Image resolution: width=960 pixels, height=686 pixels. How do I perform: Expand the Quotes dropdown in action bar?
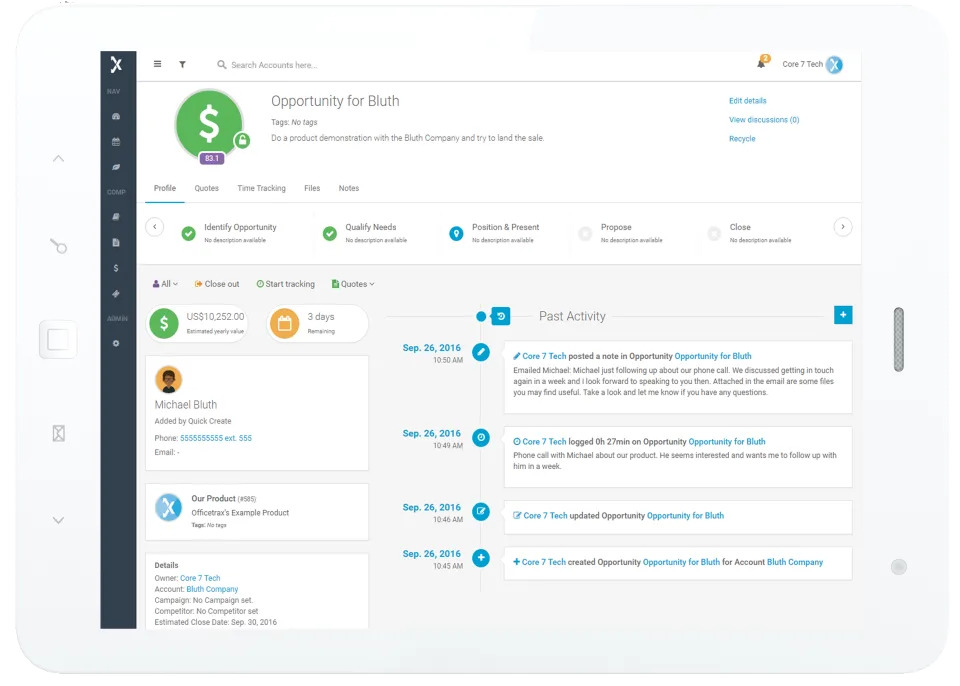pyautogui.click(x=353, y=284)
